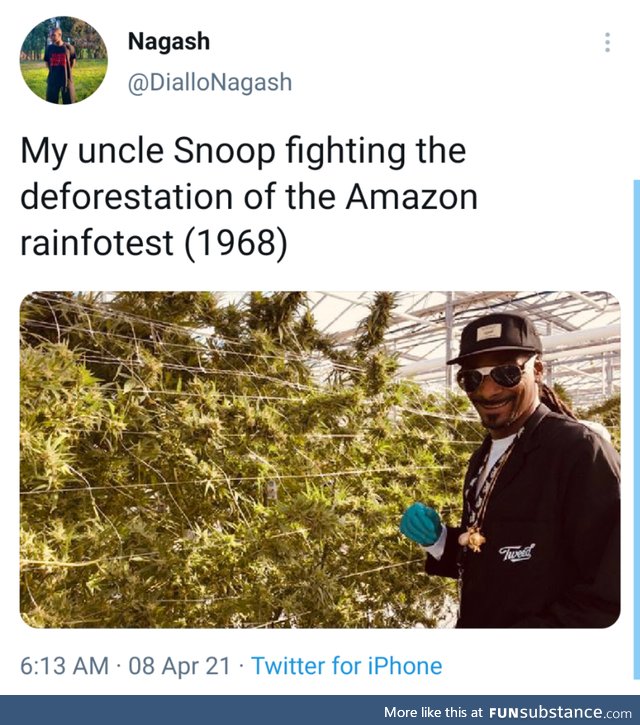Click the vertical blue scrollbar on right edge
This screenshot has width=640, height=725.
[637, 430]
